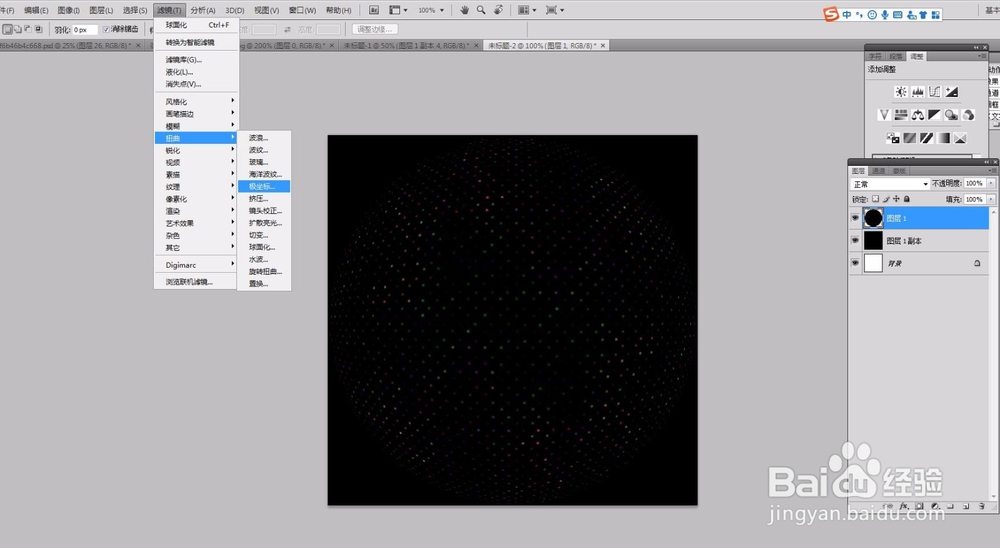This screenshot has width=1000, height=548.
Task: Open the 不透明度 opacity slider arrow
Action: (990, 184)
